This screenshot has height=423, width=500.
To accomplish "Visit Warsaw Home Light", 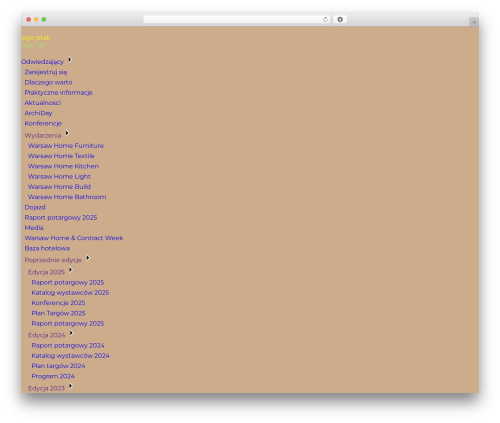I will tap(59, 177).
